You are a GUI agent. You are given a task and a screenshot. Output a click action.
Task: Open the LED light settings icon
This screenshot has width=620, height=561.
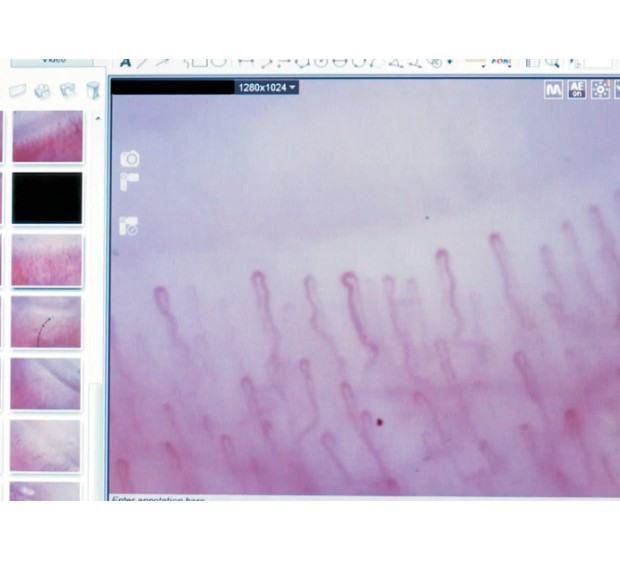(600, 89)
